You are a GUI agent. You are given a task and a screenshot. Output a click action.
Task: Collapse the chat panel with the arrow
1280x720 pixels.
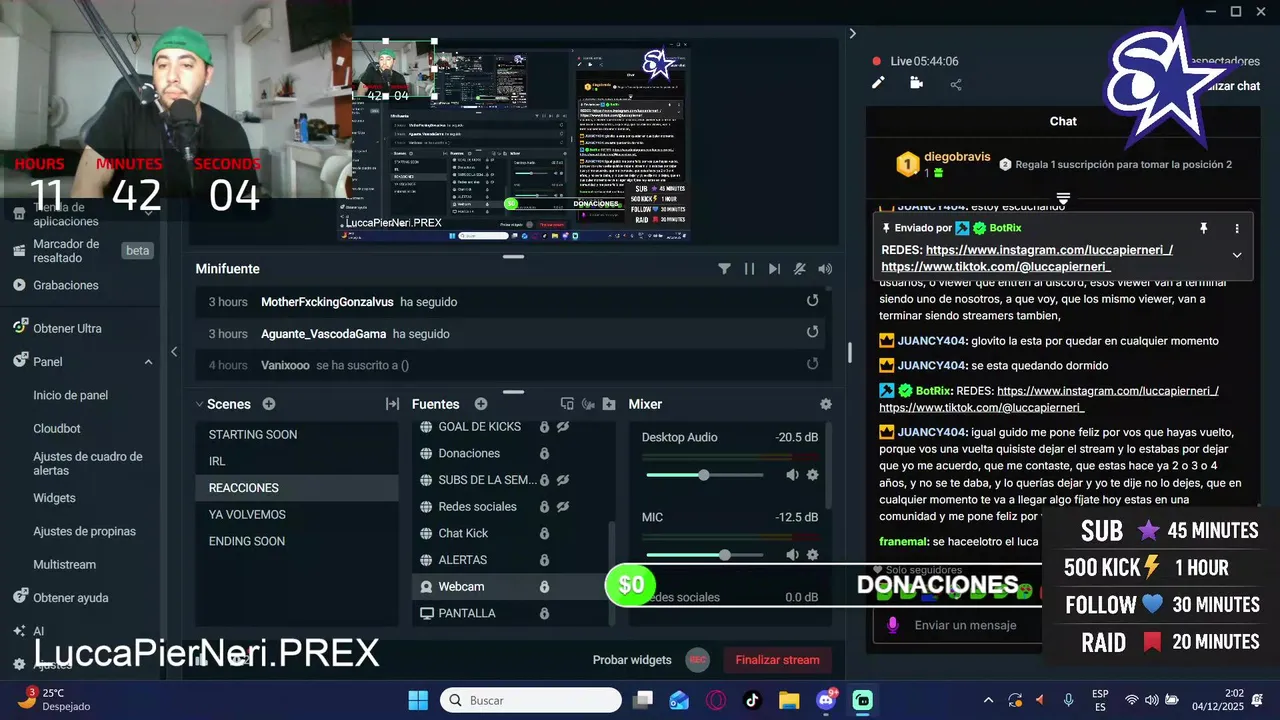(852, 33)
